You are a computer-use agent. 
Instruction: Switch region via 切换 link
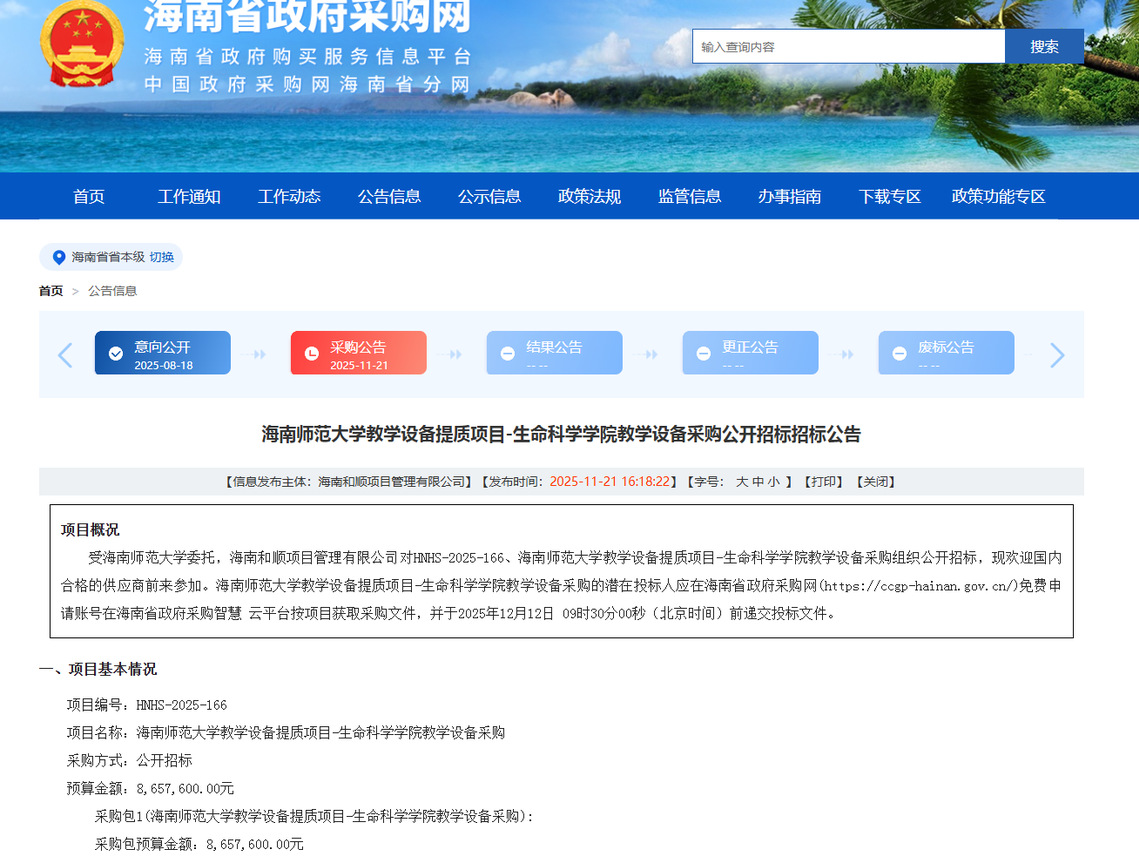pos(161,257)
